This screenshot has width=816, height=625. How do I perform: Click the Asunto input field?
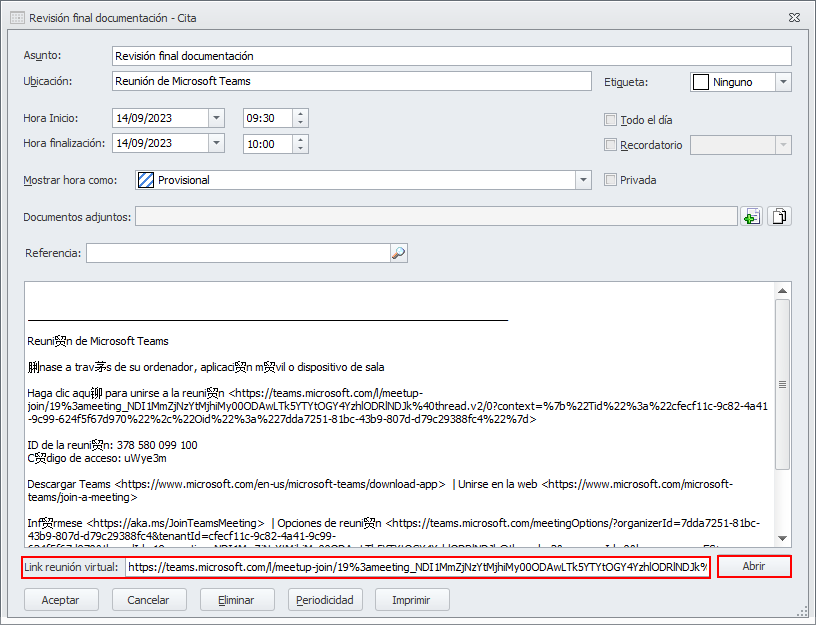[x=452, y=56]
